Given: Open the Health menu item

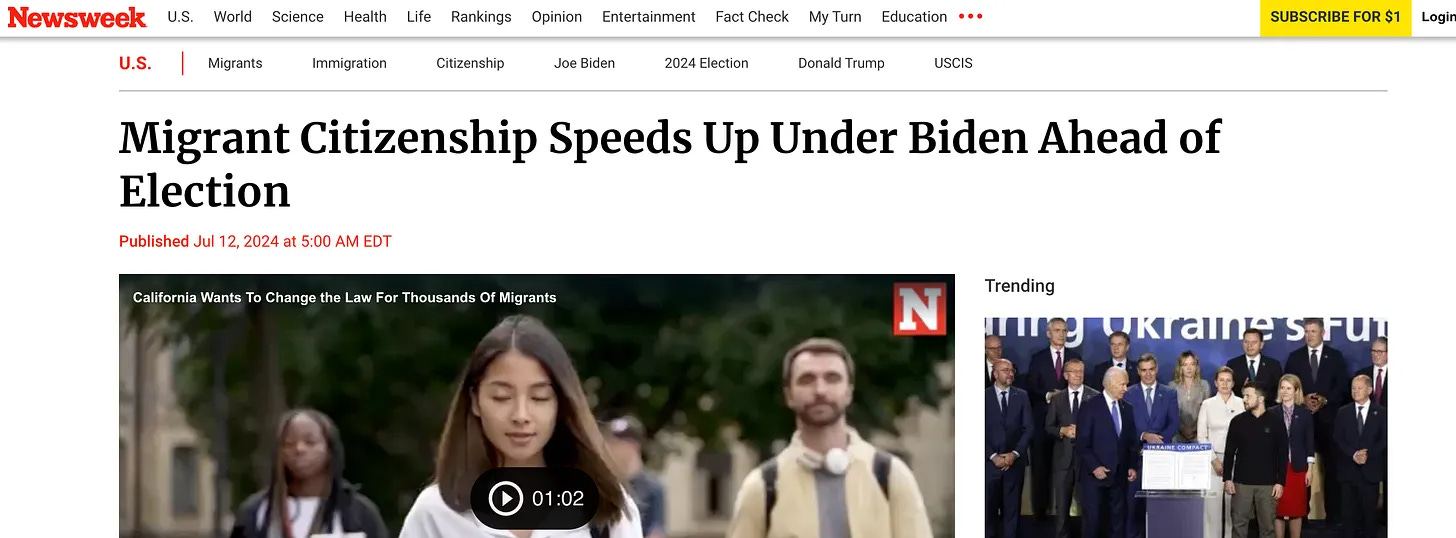Looking at the screenshot, I should (365, 17).
